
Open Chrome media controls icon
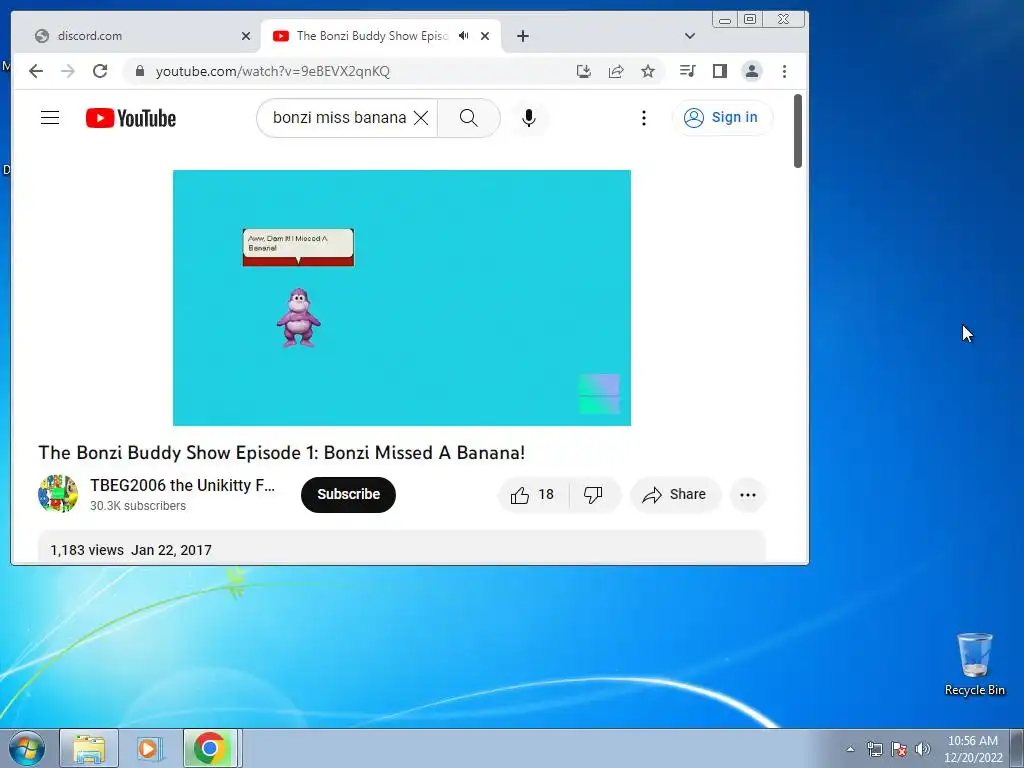[687, 71]
